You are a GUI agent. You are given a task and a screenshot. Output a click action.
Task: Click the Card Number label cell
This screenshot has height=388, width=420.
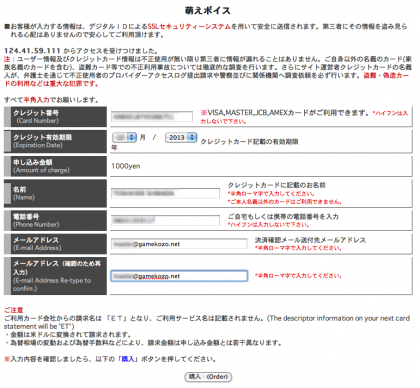(x=55, y=117)
